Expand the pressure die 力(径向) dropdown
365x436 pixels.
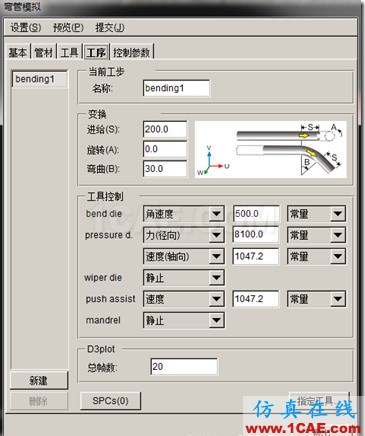coord(184,235)
